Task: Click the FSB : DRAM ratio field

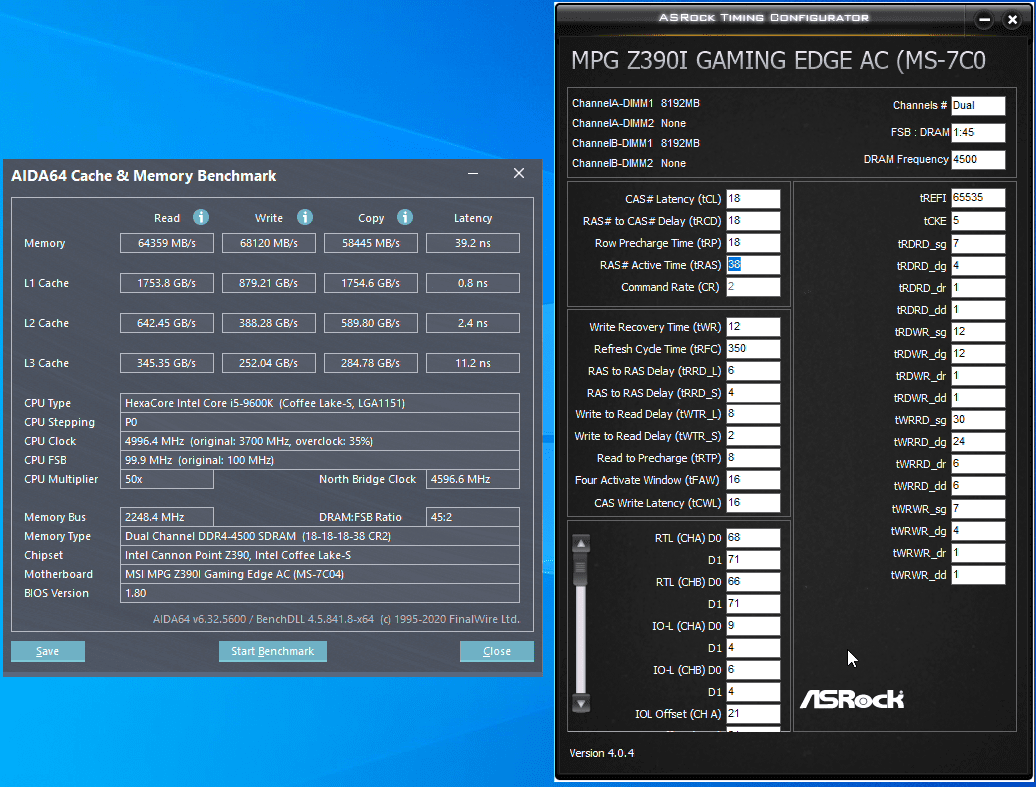Action: (x=979, y=132)
